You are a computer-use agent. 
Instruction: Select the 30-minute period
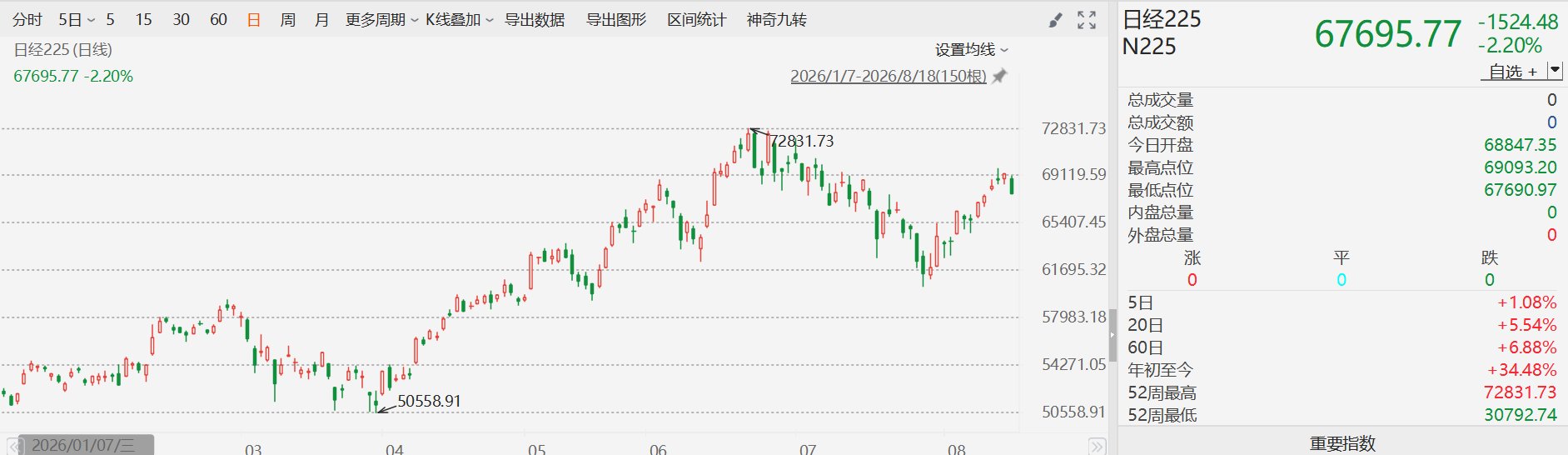click(181, 20)
